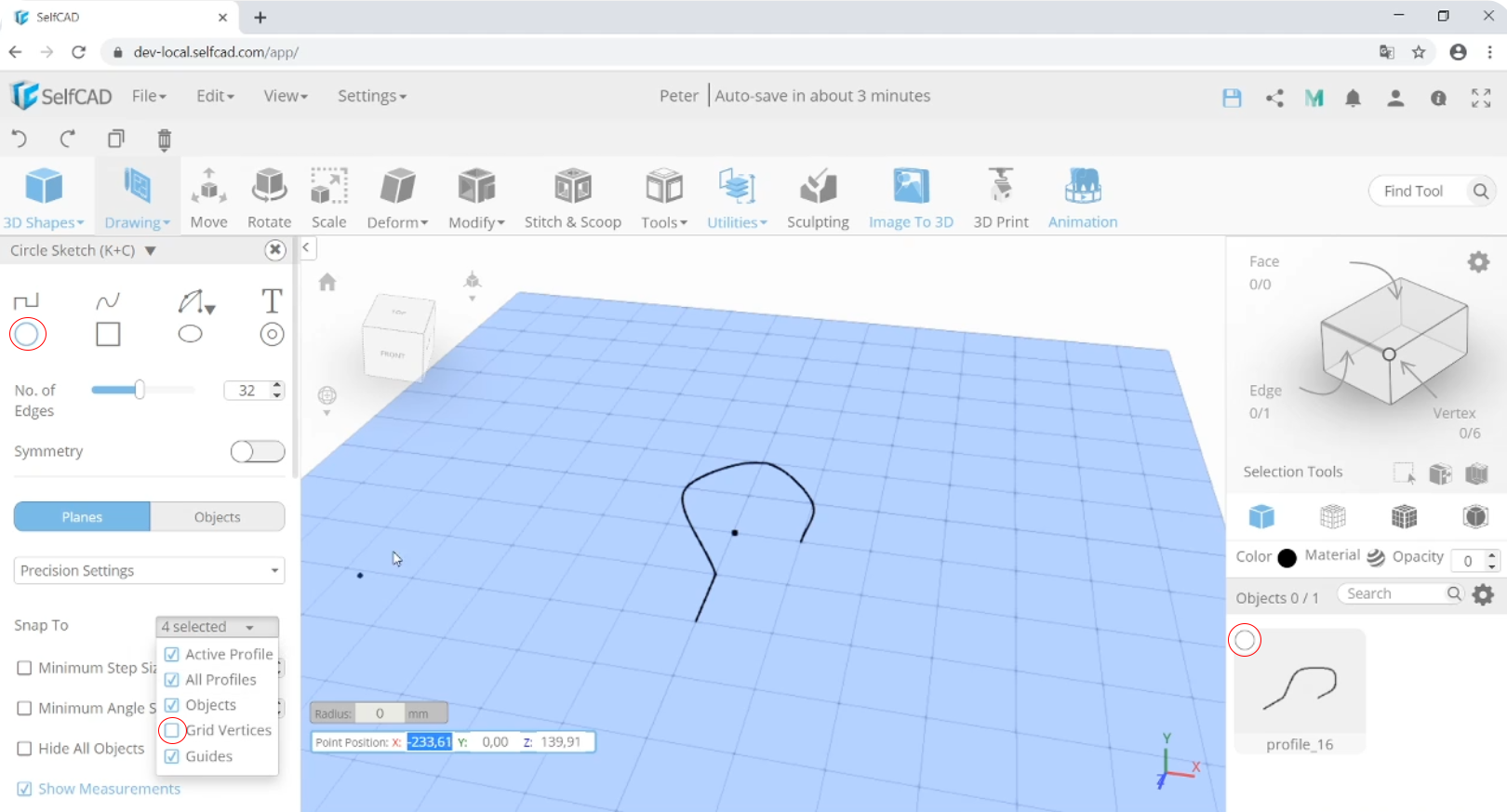Open the Edit menu
1507x812 pixels.
[x=215, y=96]
